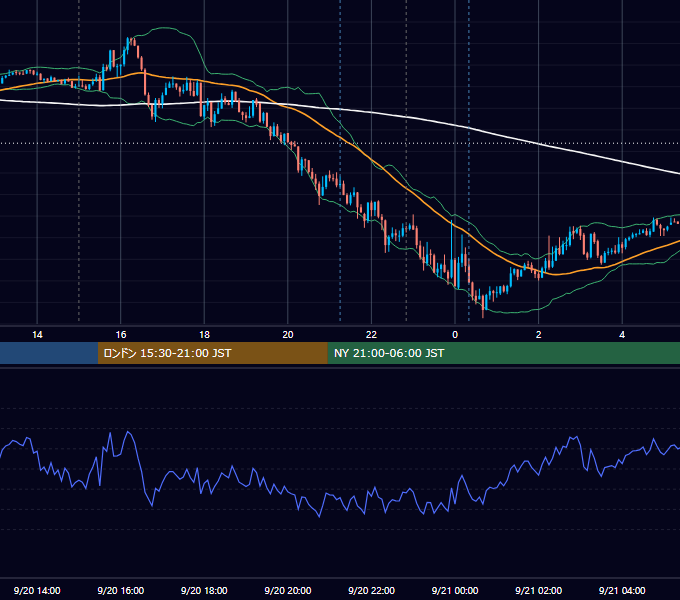This screenshot has height=600, width=680.
Task: Click hour label 22 on price chart axis
Action: [x=371, y=335]
